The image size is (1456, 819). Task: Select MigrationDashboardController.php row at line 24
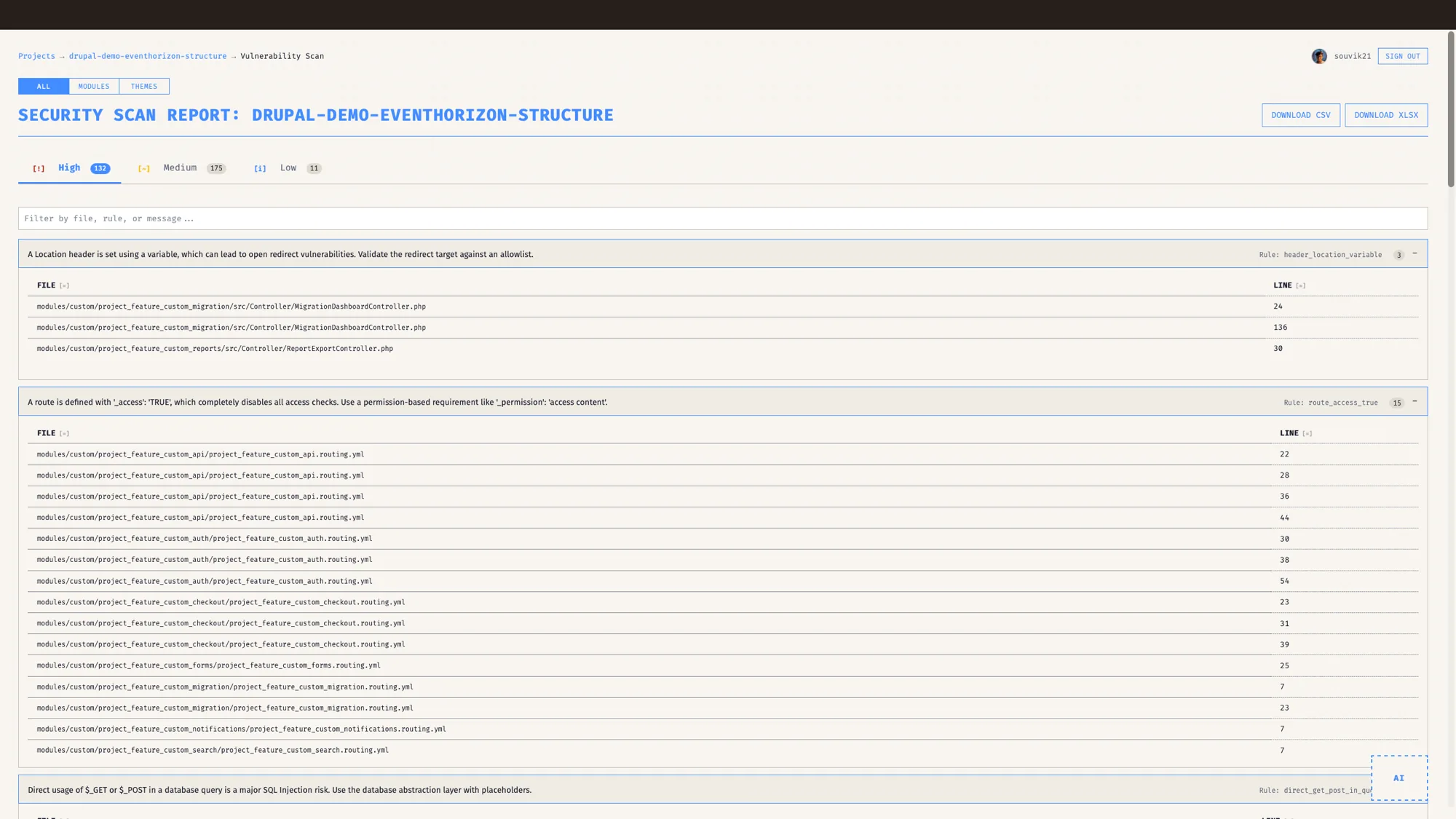(x=723, y=306)
